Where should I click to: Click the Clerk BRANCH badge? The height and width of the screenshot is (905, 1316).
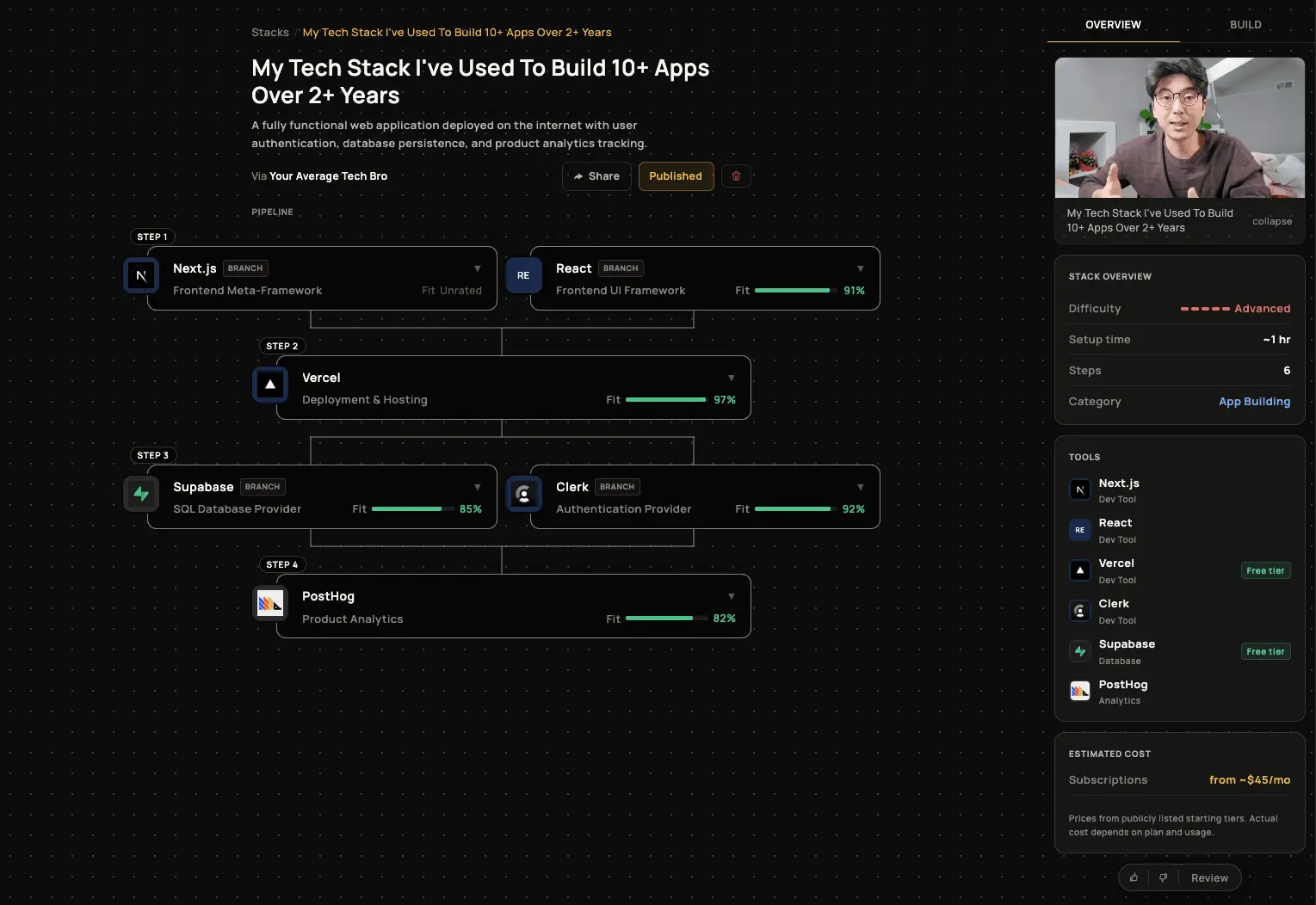[617, 487]
